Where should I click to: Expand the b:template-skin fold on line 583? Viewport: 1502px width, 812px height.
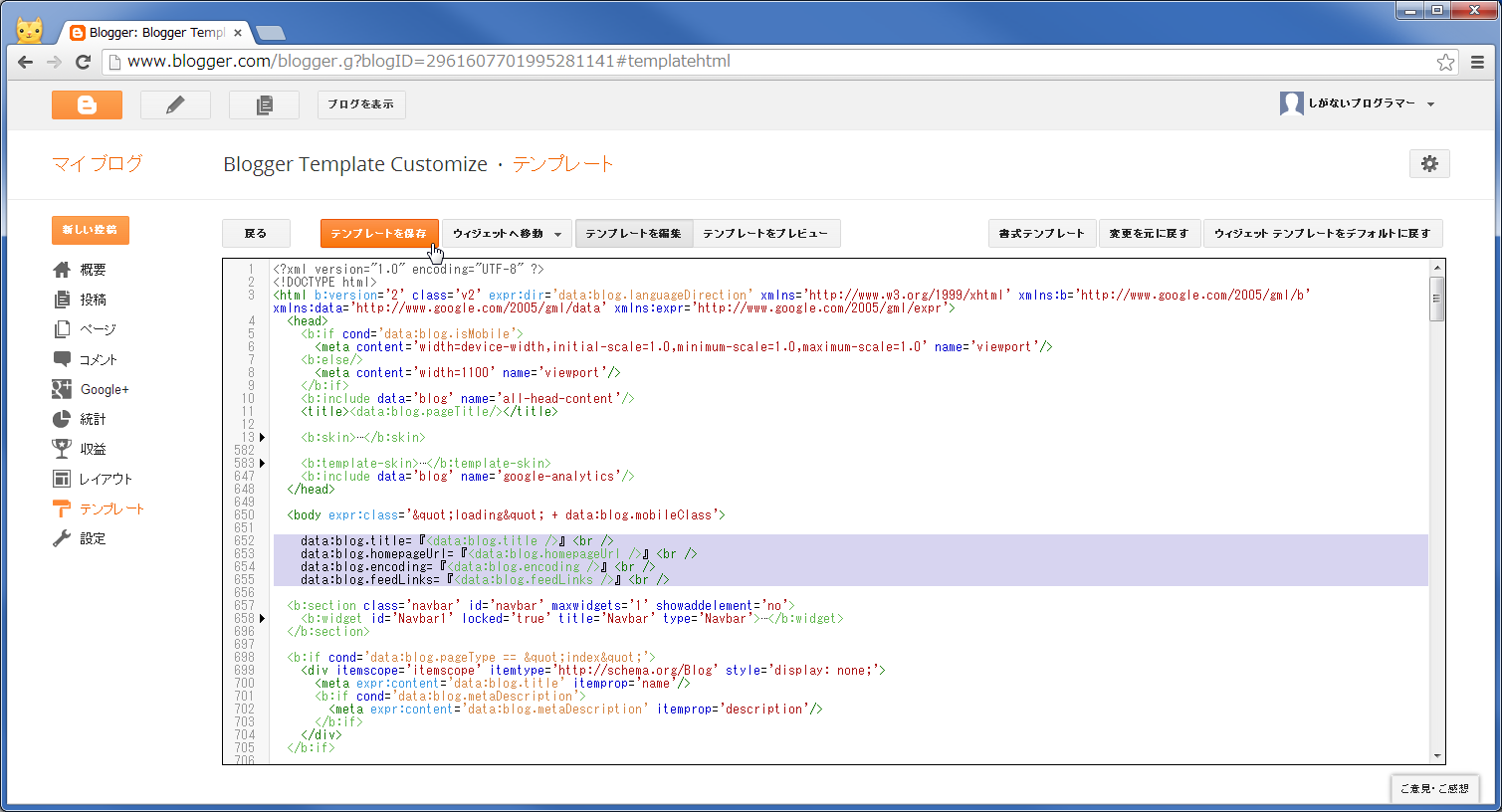point(263,463)
